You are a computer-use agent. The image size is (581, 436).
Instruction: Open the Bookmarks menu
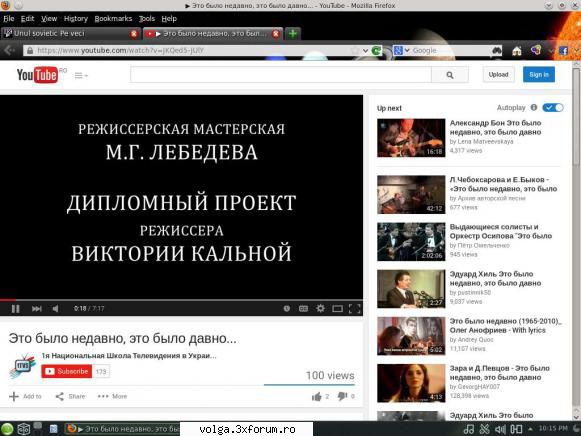coord(113,19)
